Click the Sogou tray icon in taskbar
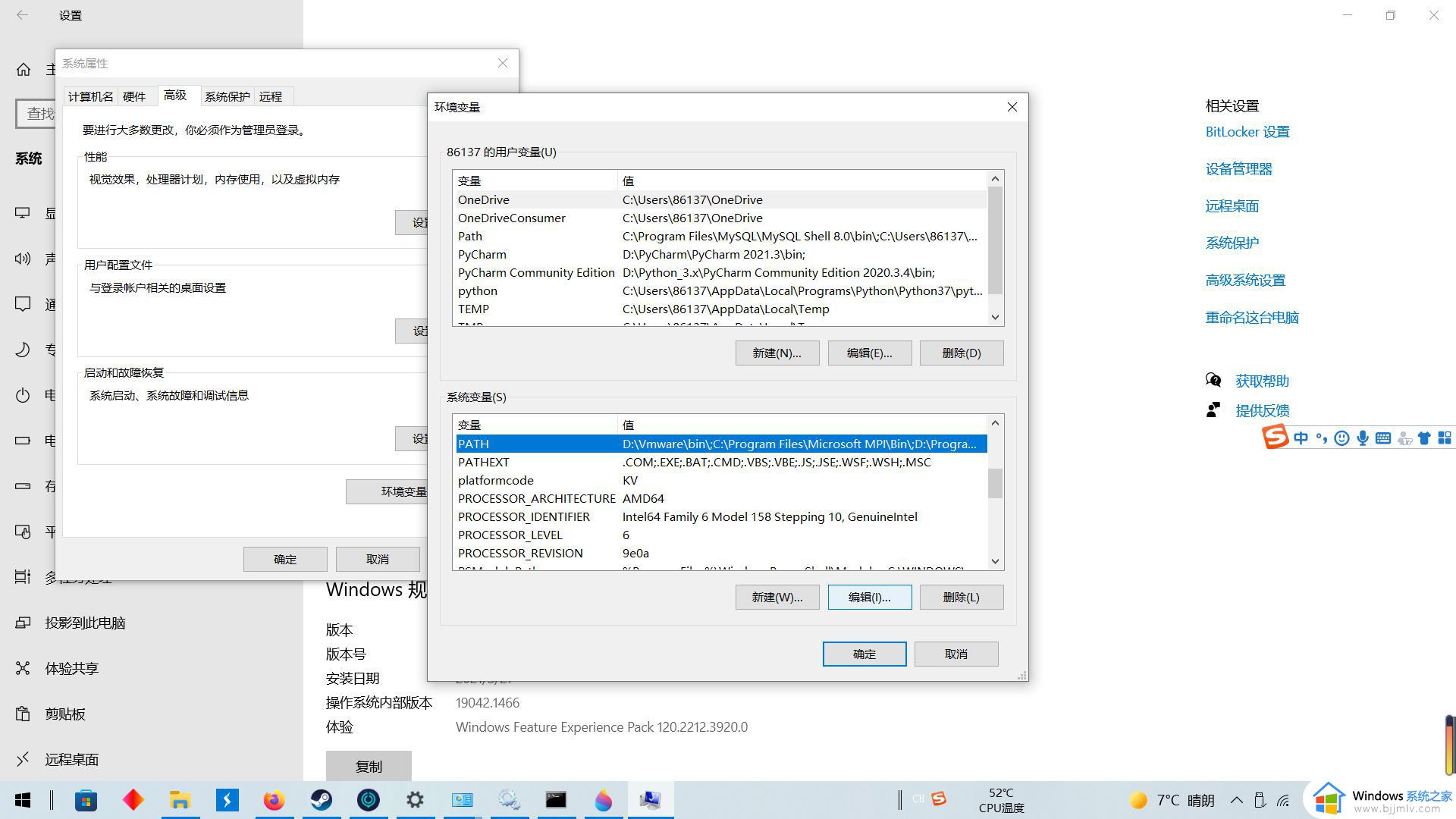Screen dimensions: 1456x819 pyautogui.click(x=939, y=799)
